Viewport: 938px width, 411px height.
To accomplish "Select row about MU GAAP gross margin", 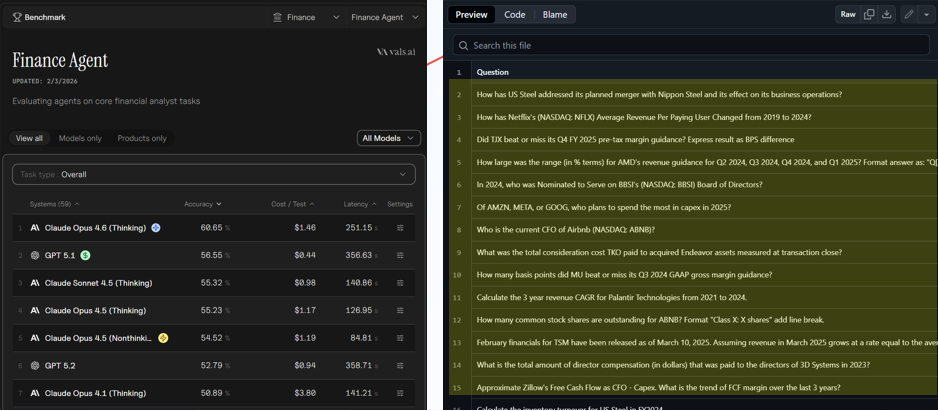I will tap(693, 275).
